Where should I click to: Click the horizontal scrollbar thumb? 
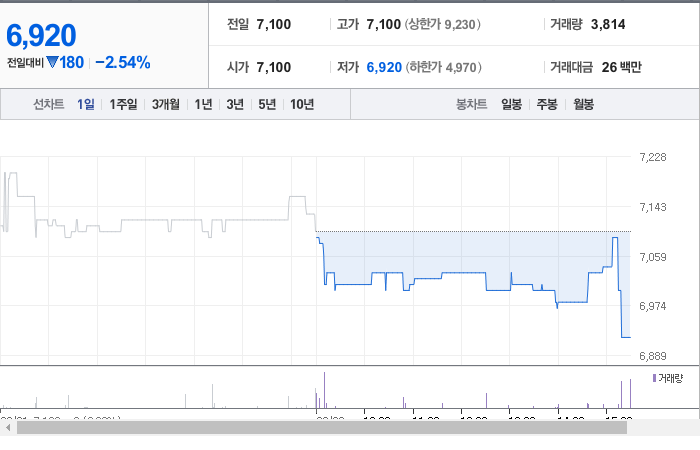(322, 428)
